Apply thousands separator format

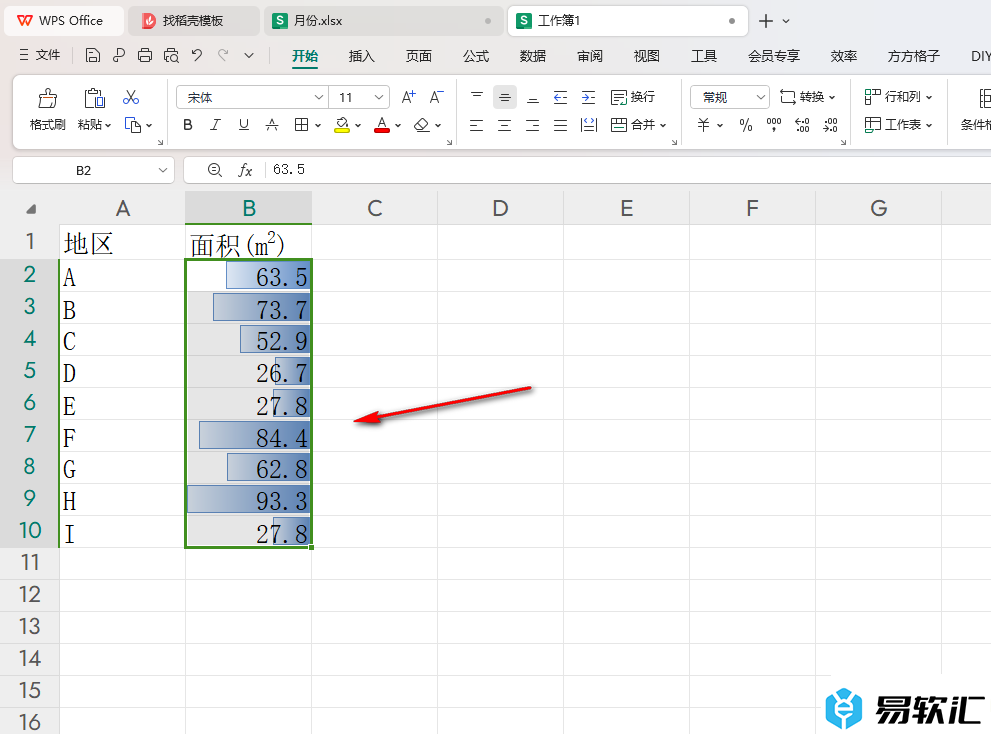click(774, 125)
